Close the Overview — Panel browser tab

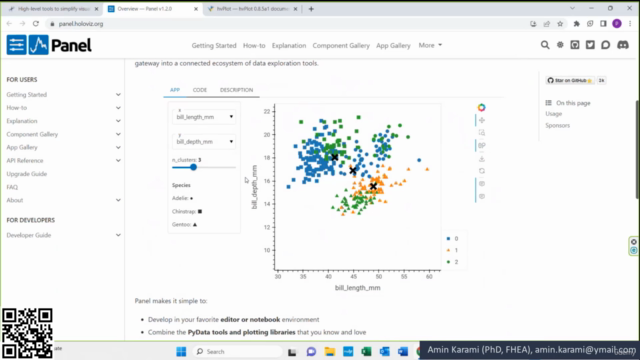196,9
